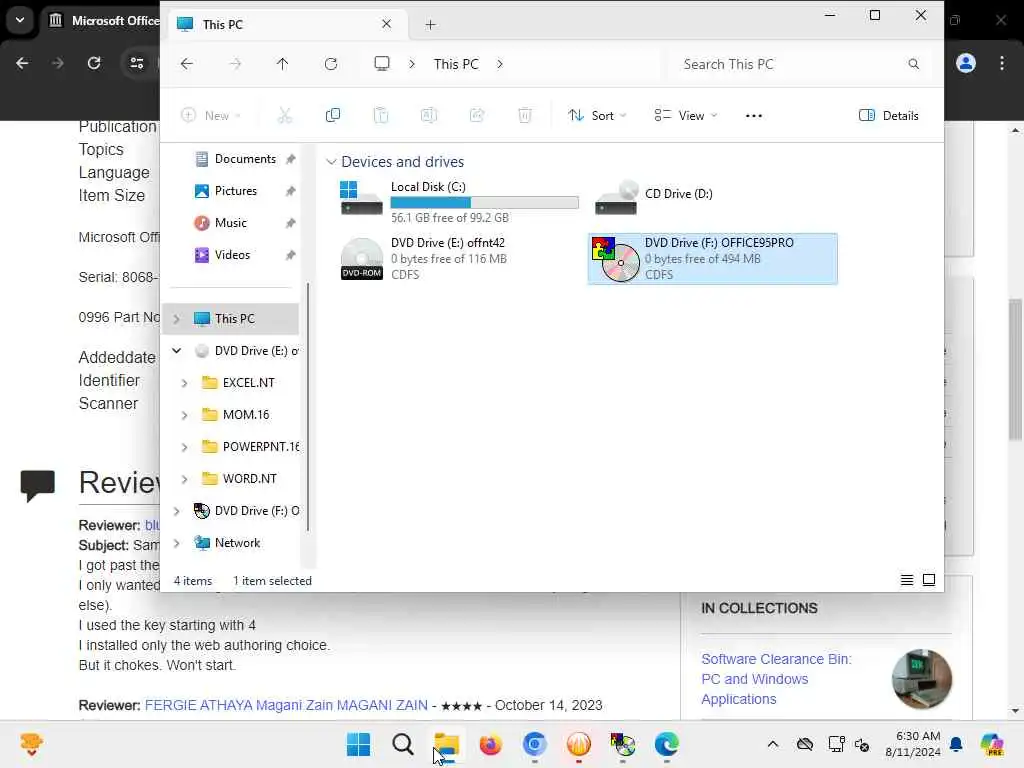This screenshot has height=768, width=1024.
Task: Expand the EXCEL.NT folder node
Action: tap(184, 383)
